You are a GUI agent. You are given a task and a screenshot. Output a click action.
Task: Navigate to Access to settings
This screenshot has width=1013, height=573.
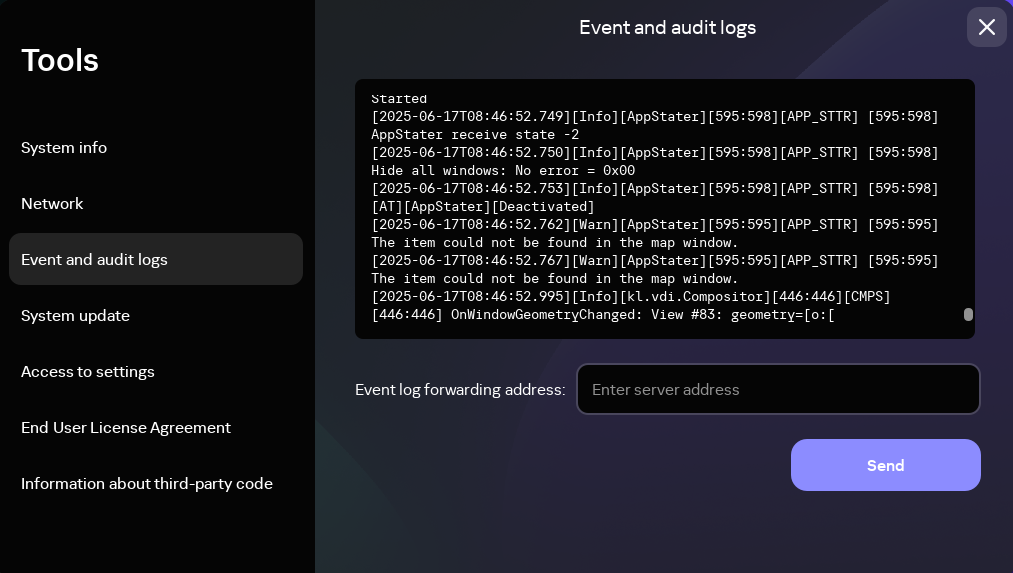point(88,372)
